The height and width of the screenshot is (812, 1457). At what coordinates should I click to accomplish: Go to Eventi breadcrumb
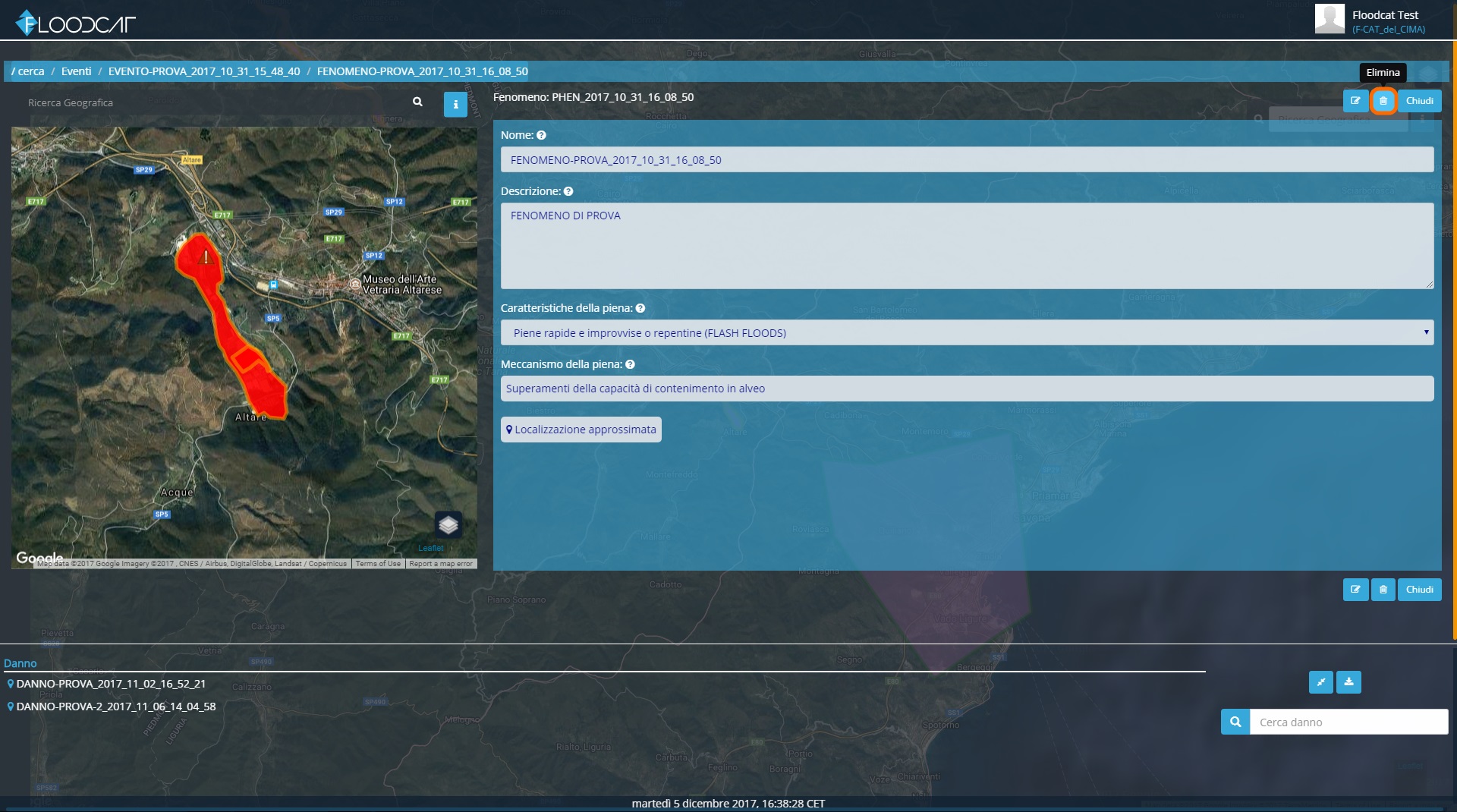coord(76,71)
